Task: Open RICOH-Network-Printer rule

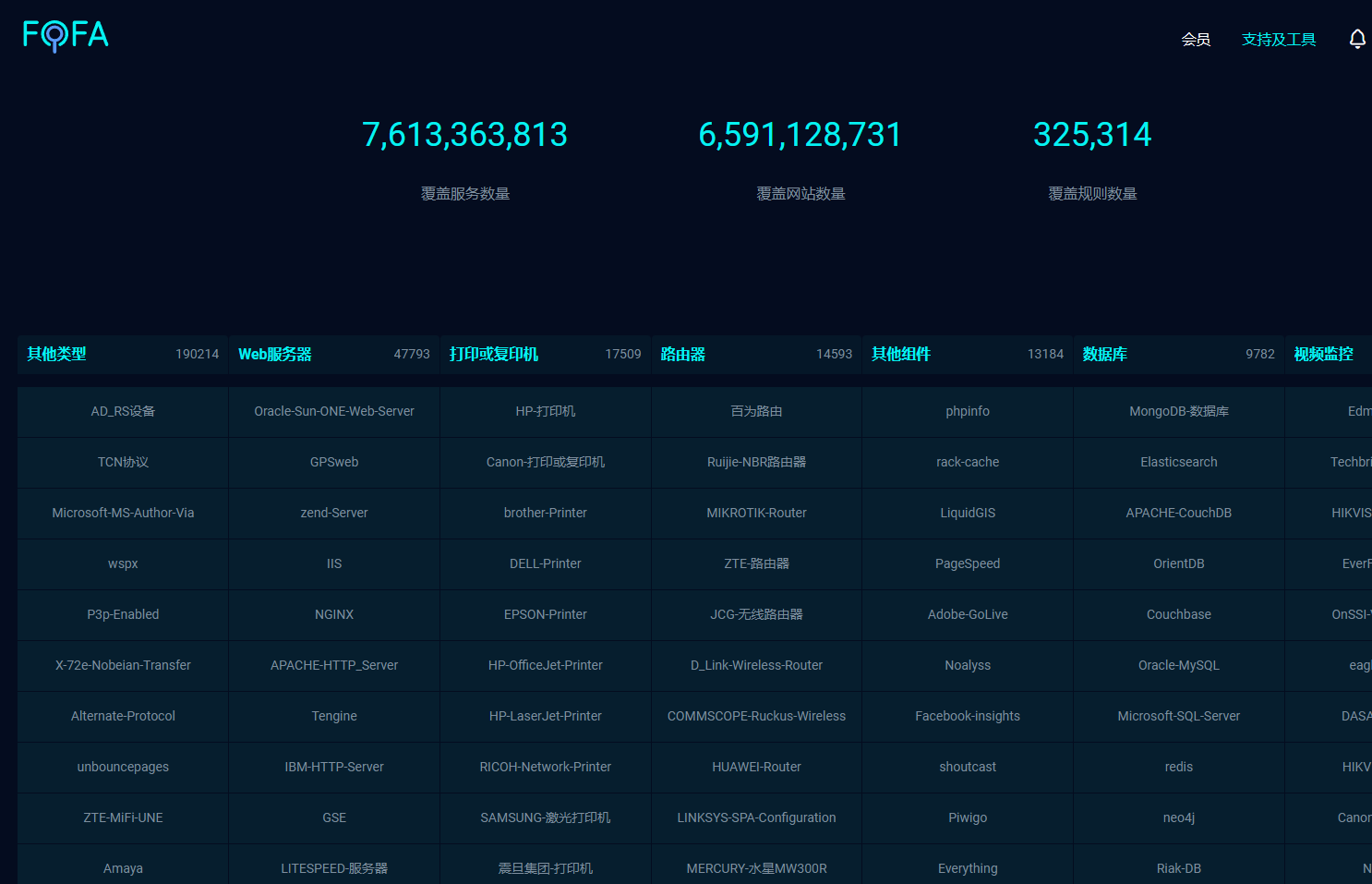Action: point(546,767)
